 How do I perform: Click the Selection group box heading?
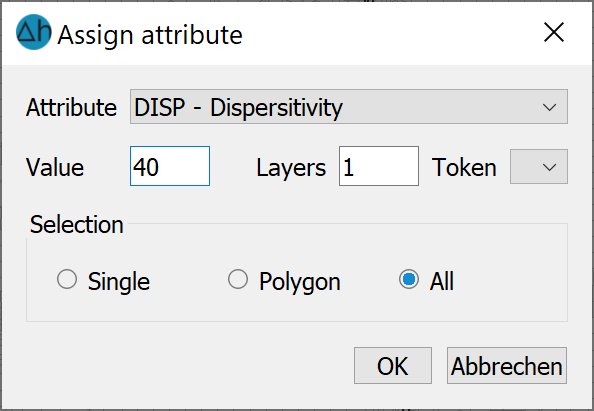point(77,225)
